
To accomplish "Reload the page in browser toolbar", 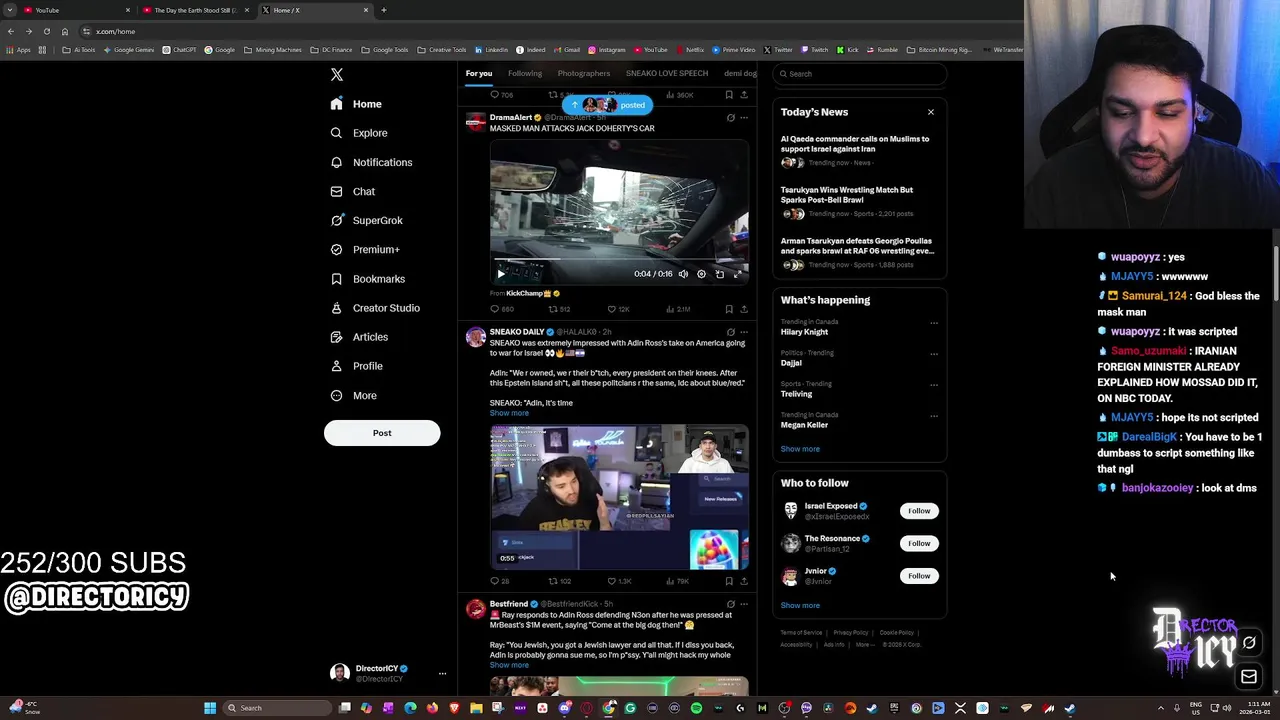I will tap(46, 31).
